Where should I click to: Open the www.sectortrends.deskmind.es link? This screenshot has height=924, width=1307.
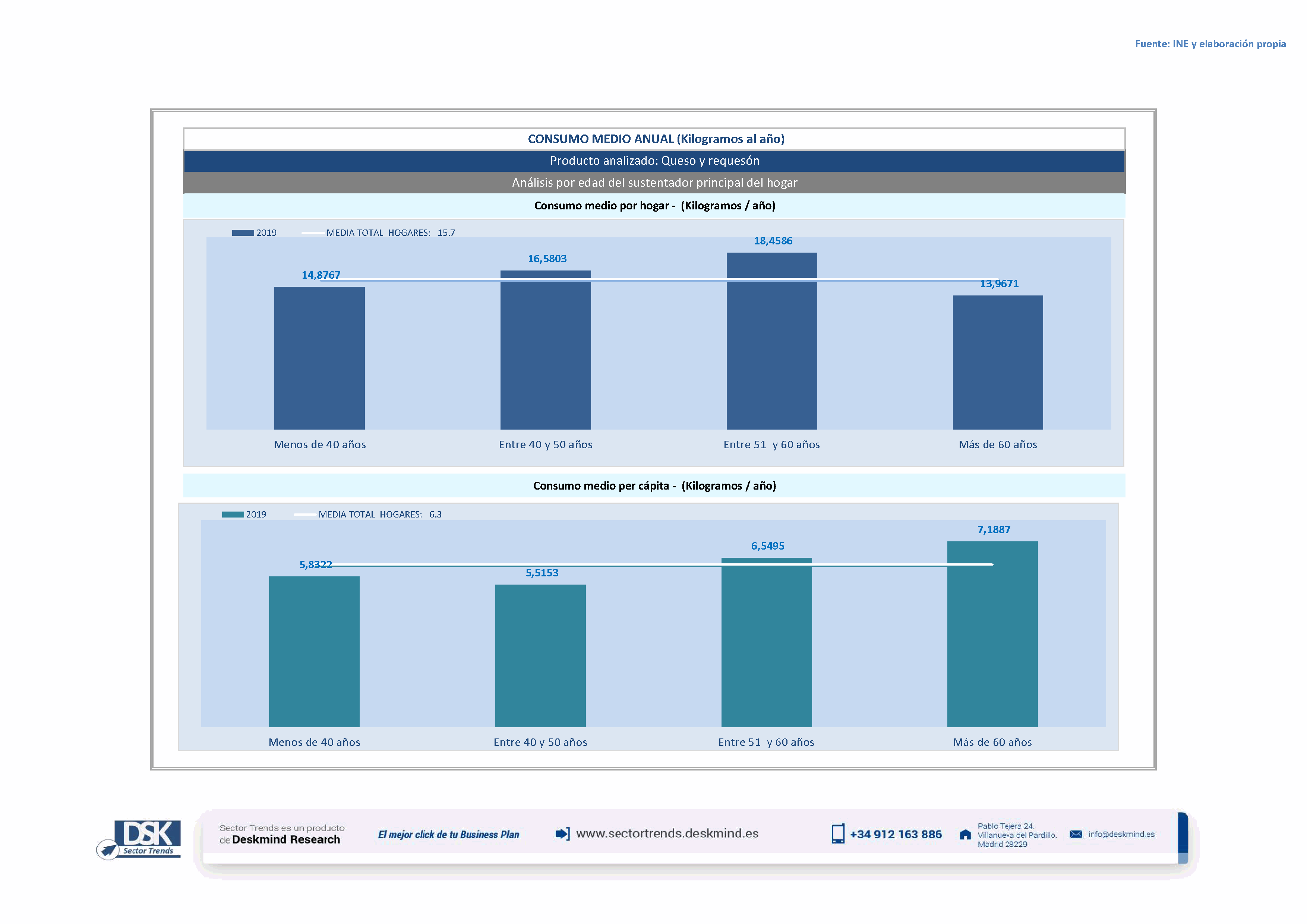(x=667, y=833)
